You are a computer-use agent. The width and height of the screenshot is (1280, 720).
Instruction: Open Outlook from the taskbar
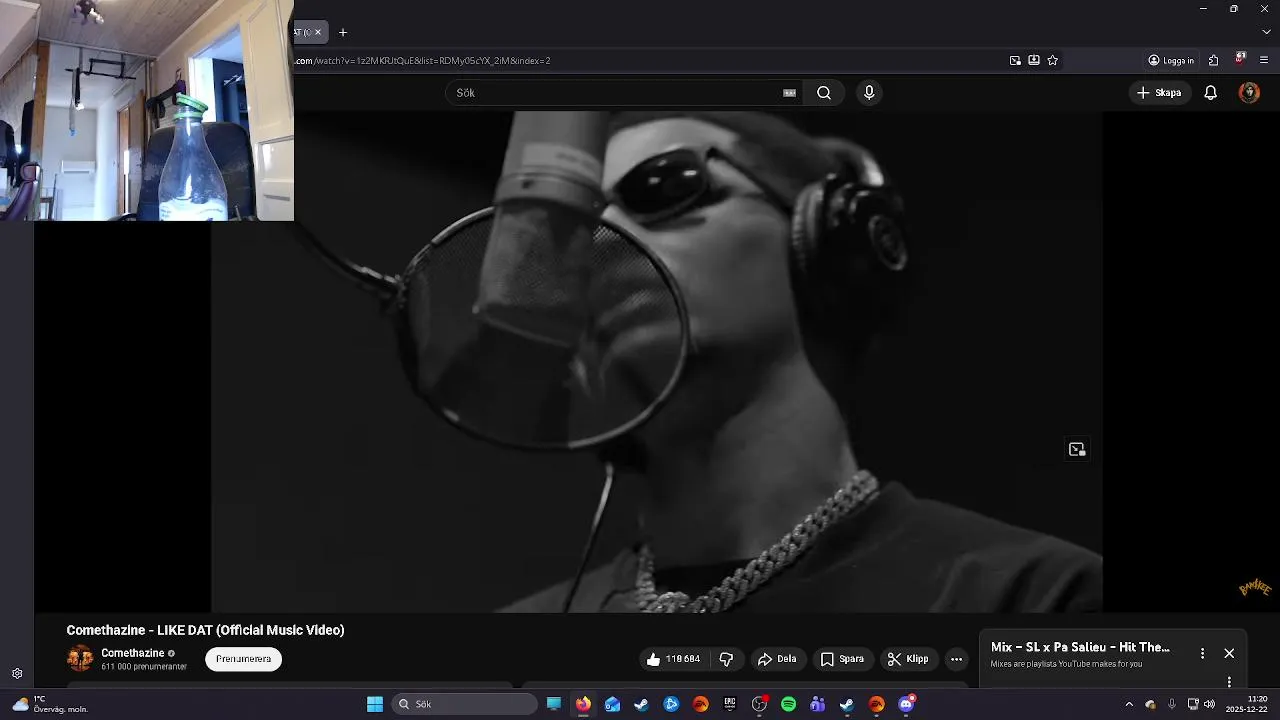pos(612,704)
